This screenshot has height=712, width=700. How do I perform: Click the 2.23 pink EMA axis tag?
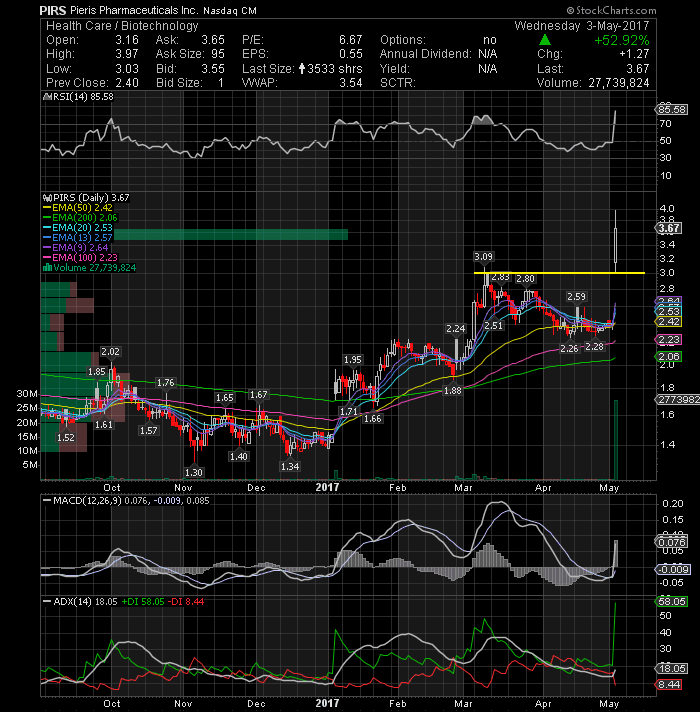coord(669,340)
